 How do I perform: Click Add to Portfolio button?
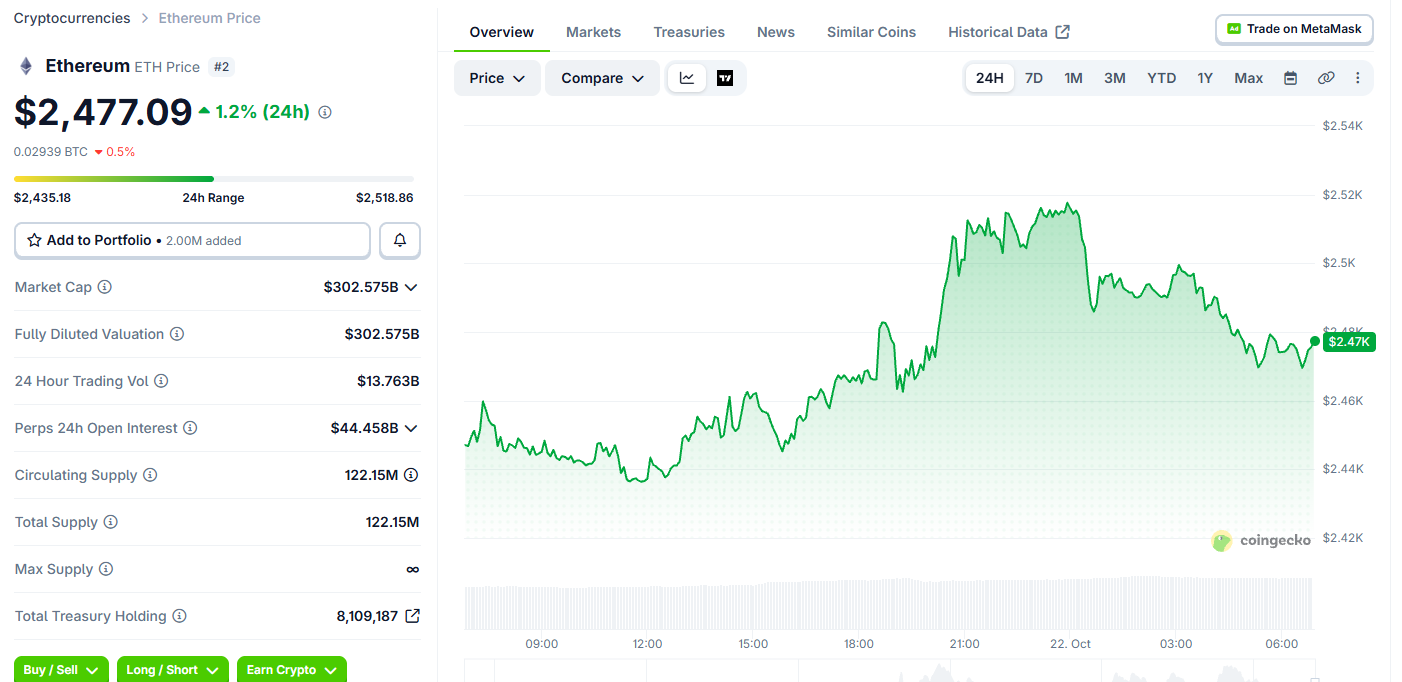(x=192, y=240)
